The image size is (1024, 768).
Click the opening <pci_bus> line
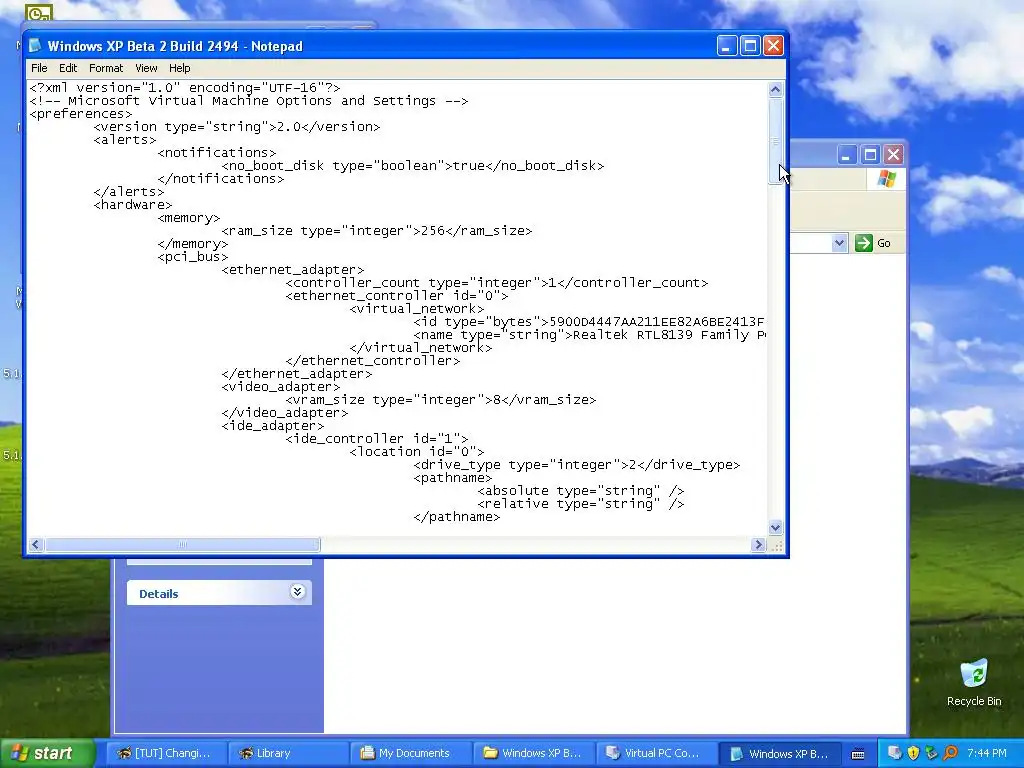[x=193, y=257]
